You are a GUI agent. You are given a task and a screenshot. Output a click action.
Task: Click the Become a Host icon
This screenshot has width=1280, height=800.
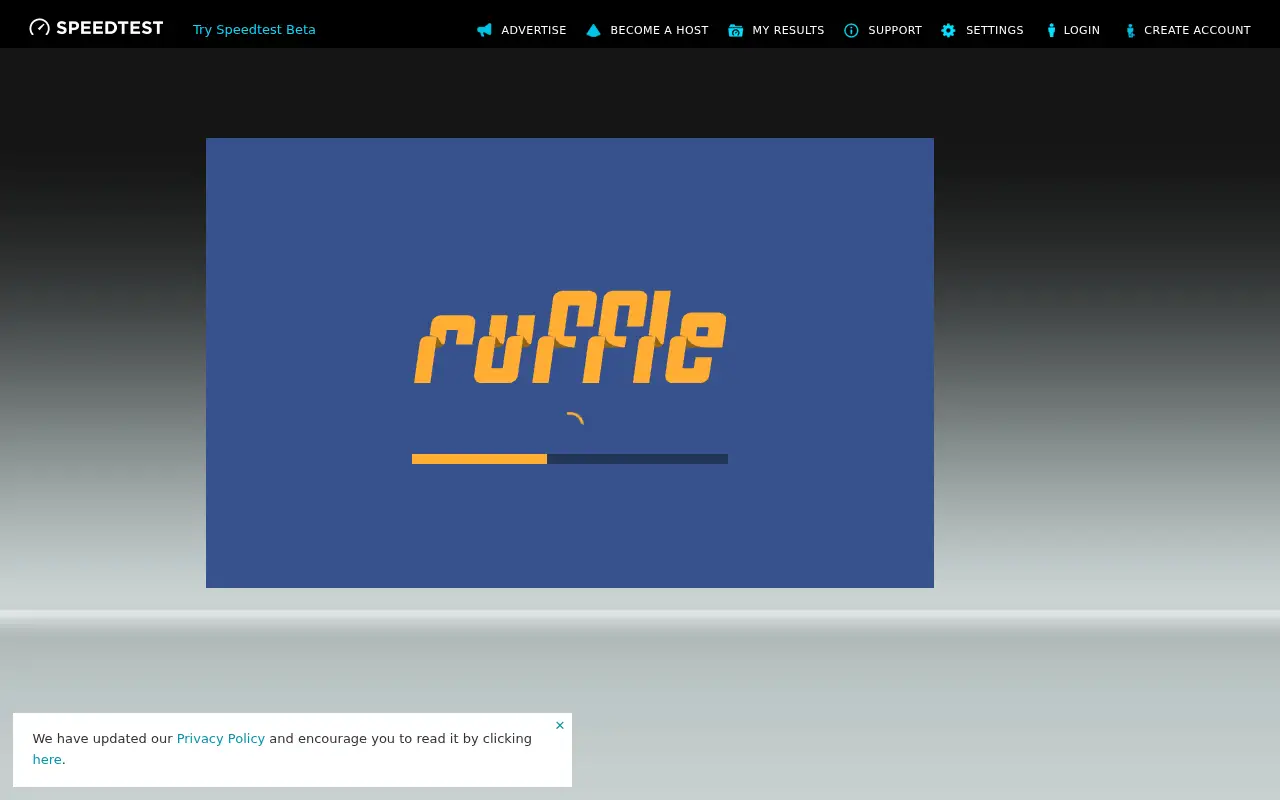(593, 30)
